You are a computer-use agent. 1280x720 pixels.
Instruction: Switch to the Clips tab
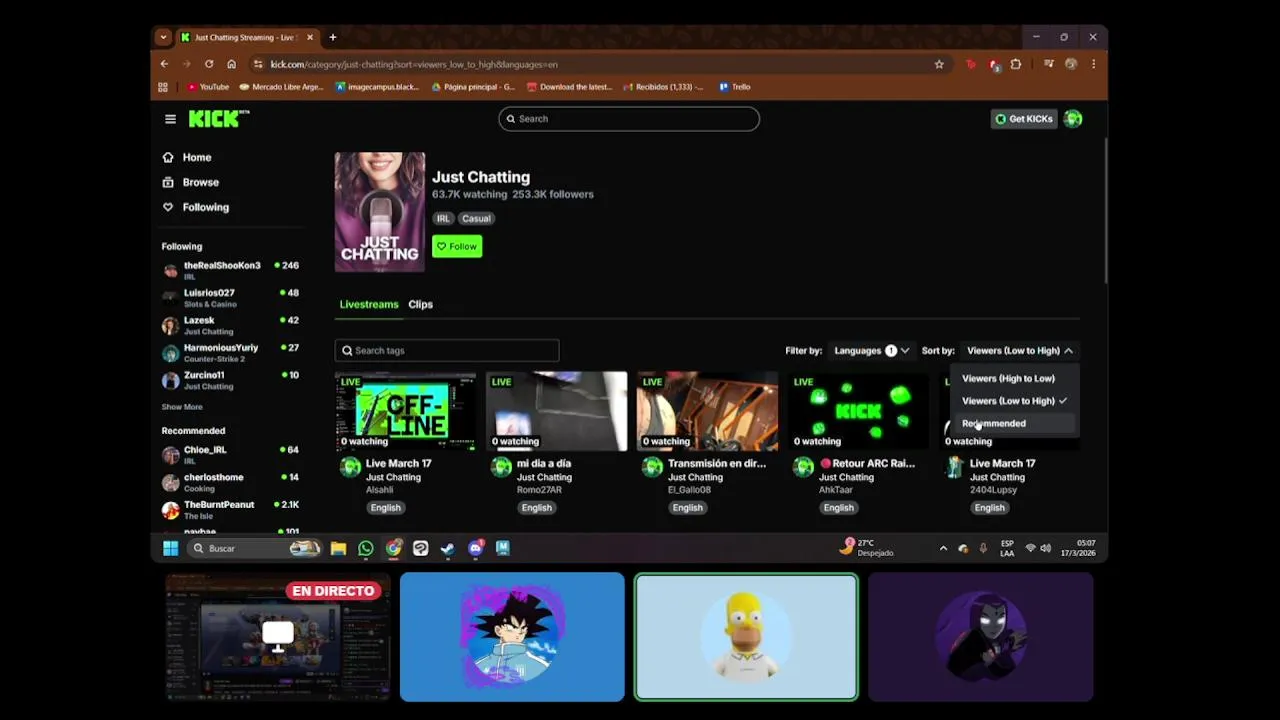pyautogui.click(x=420, y=304)
